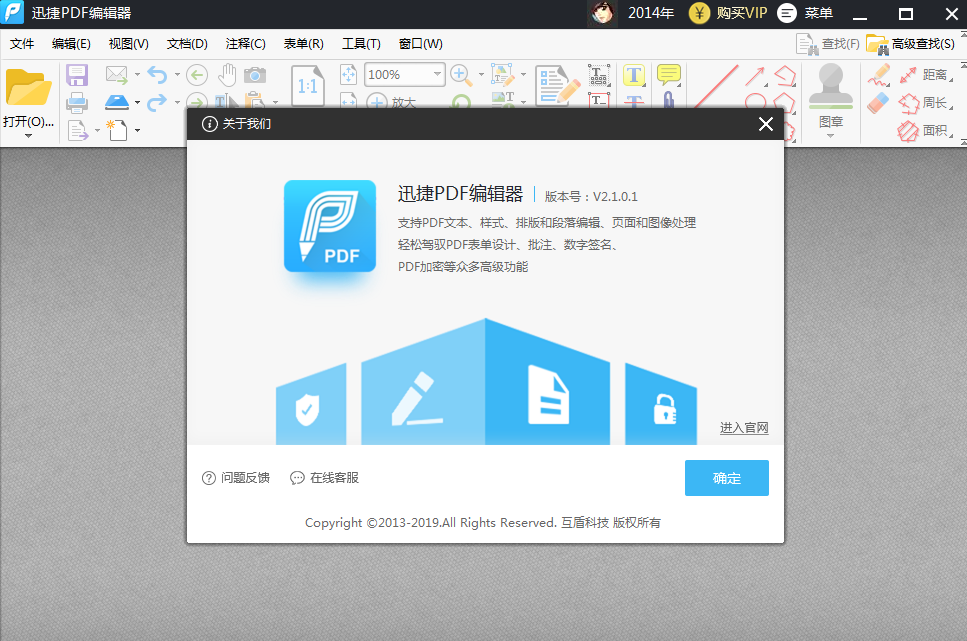Click the Print icon in the toolbar
The height and width of the screenshot is (641, 967).
click(x=77, y=102)
